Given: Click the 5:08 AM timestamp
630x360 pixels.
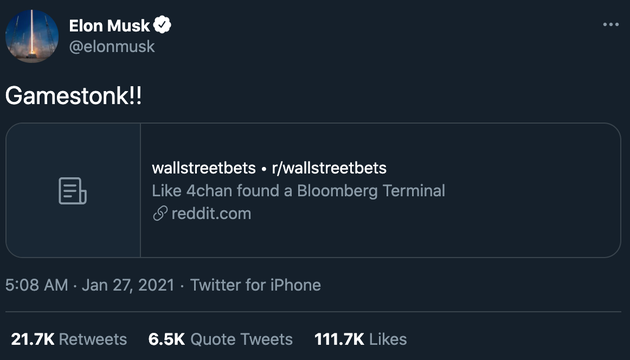Looking at the screenshot, I should [x=37, y=285].
